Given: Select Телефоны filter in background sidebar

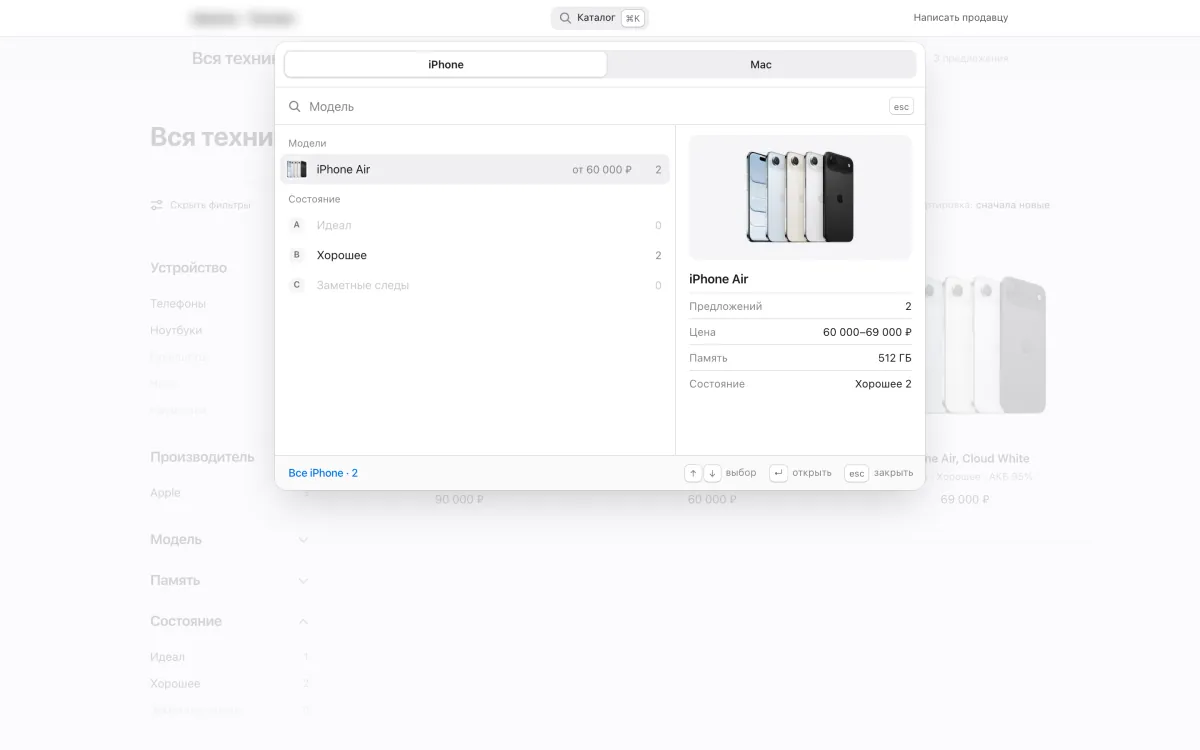Looking at the screenshot, I should (x=178, y=303).
